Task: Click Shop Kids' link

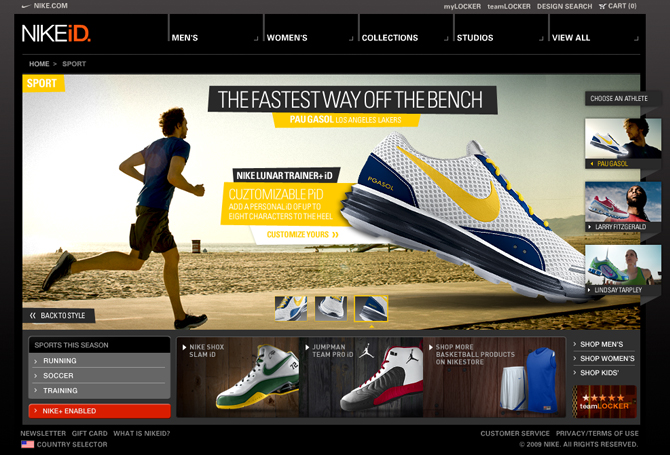Action: (x=599, y=373)
